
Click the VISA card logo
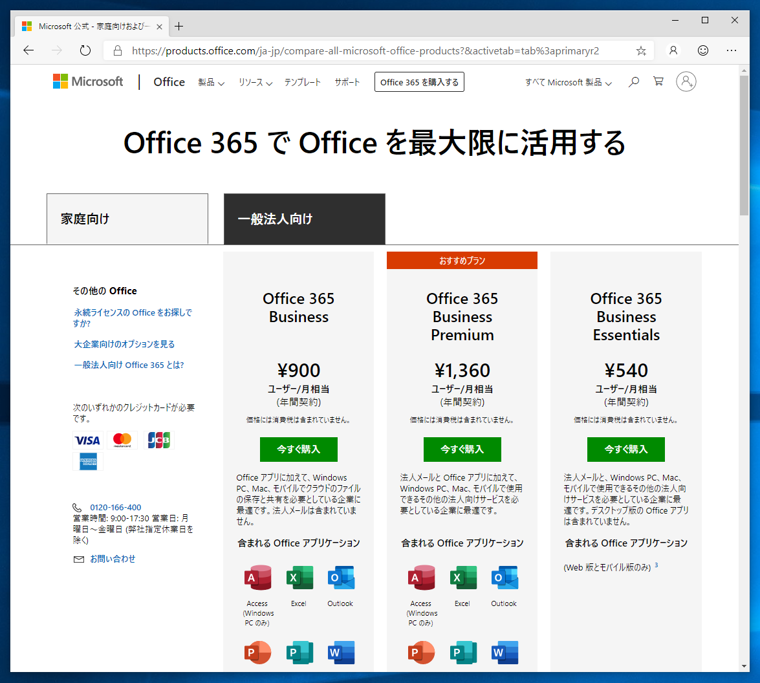(x=87, y=440)
